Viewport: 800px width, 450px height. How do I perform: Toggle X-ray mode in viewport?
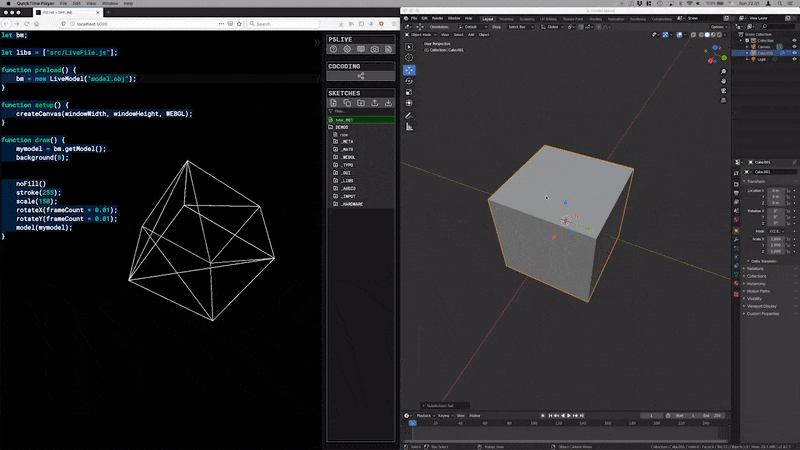(693, 35)
